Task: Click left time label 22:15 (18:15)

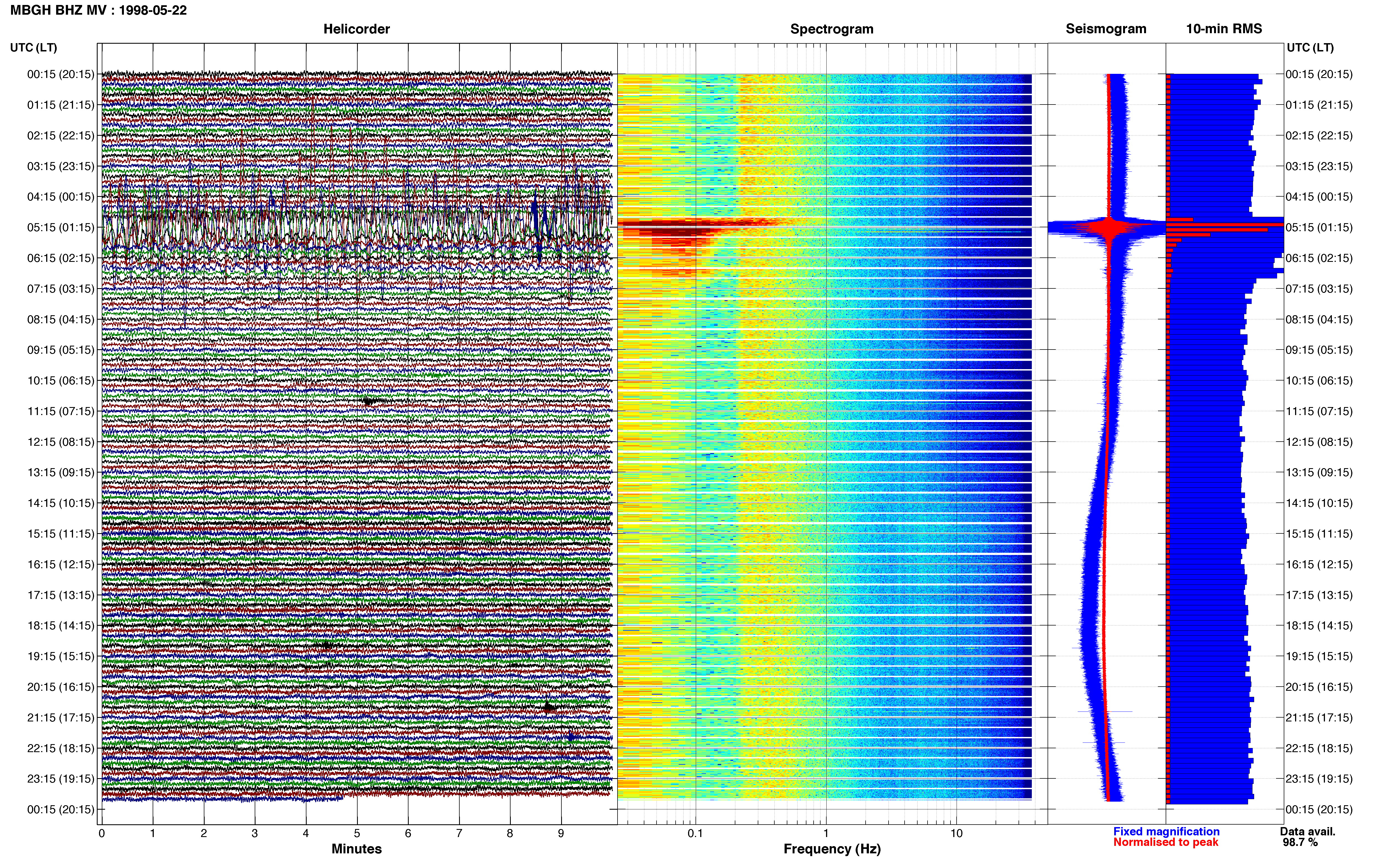Action: tap(61, 749)
